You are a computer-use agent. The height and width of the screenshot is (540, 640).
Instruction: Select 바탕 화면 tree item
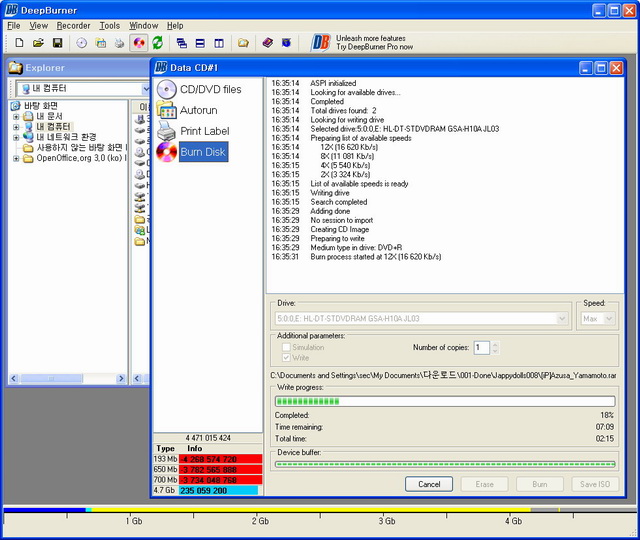(40, 106)
